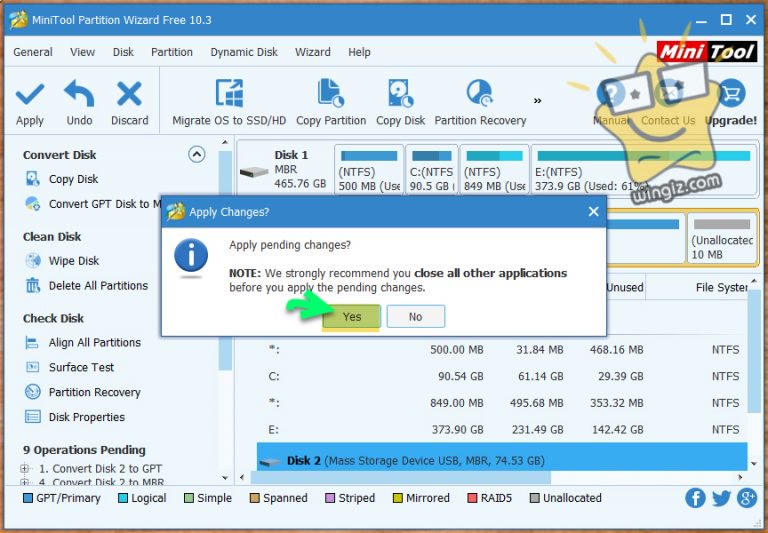768x533 pixels.
Task: Click partition list horizontal scrollbar
Action: [x=401, y=477]
